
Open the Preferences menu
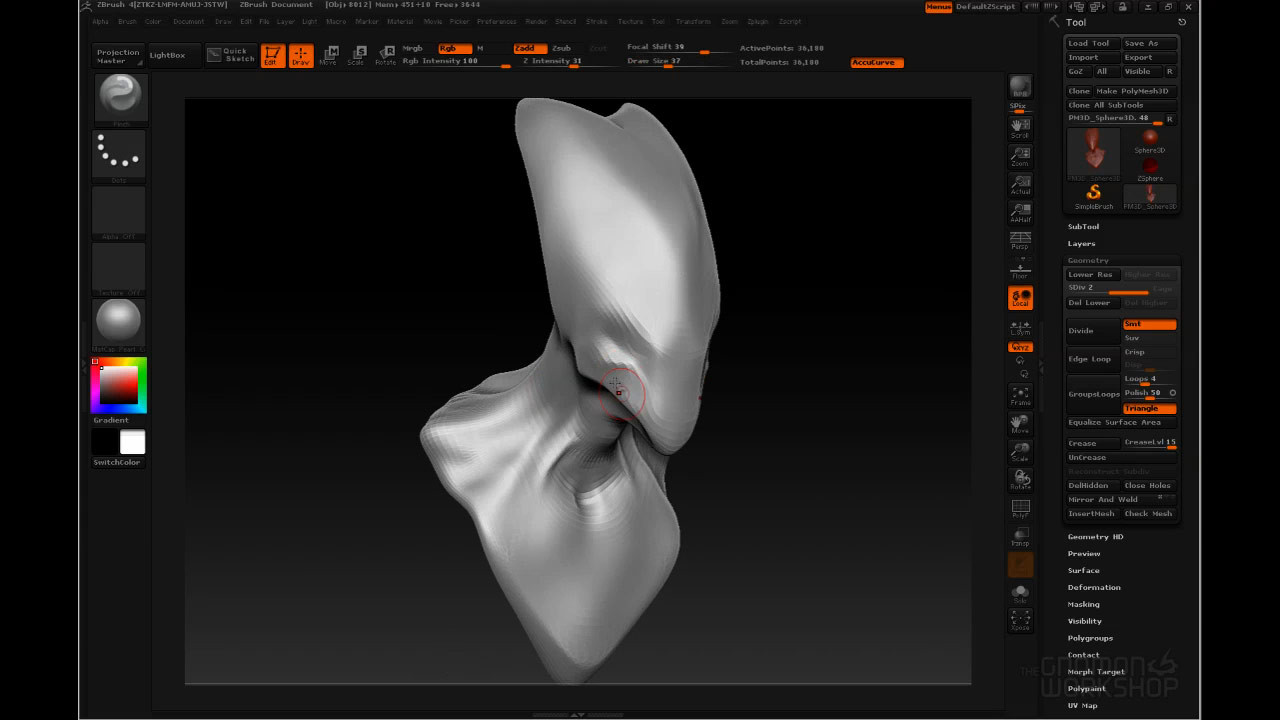coord(496,21)
